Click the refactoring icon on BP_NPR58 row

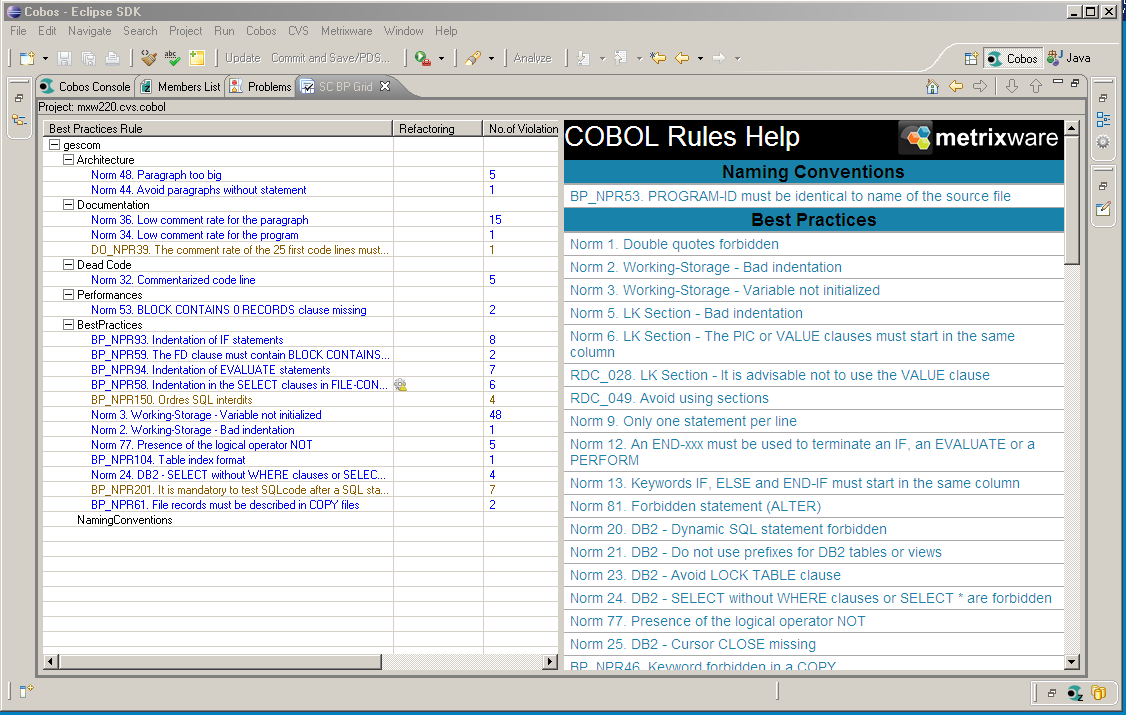click(x=401, y=385)
